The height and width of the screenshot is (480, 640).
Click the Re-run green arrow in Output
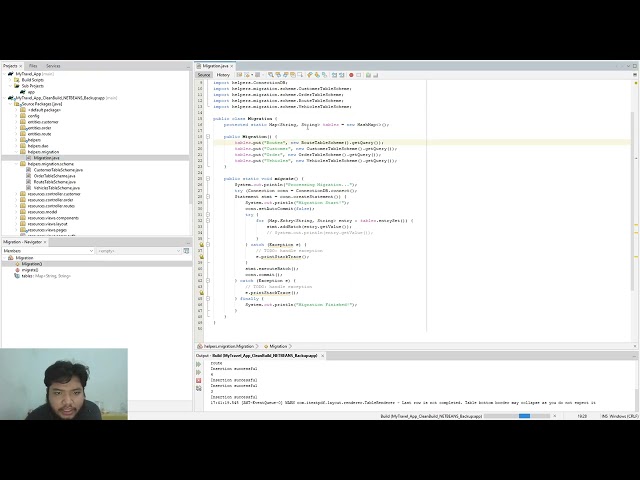click(199, 364)
